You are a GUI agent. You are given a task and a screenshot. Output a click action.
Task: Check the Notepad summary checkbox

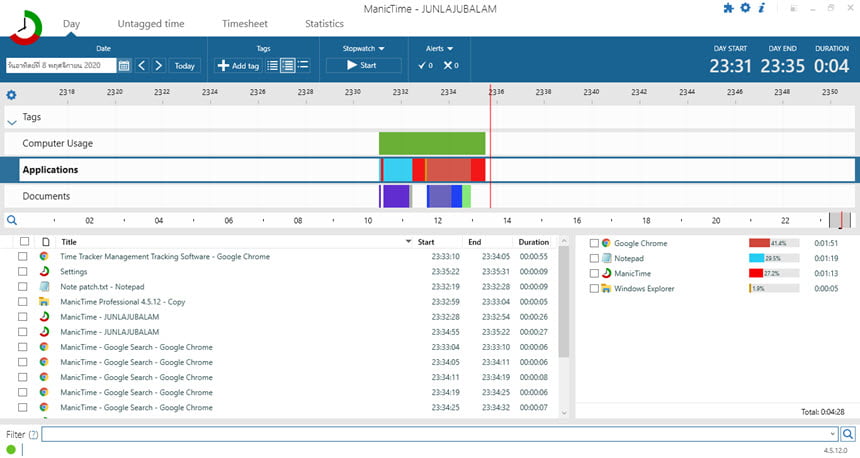594,258
